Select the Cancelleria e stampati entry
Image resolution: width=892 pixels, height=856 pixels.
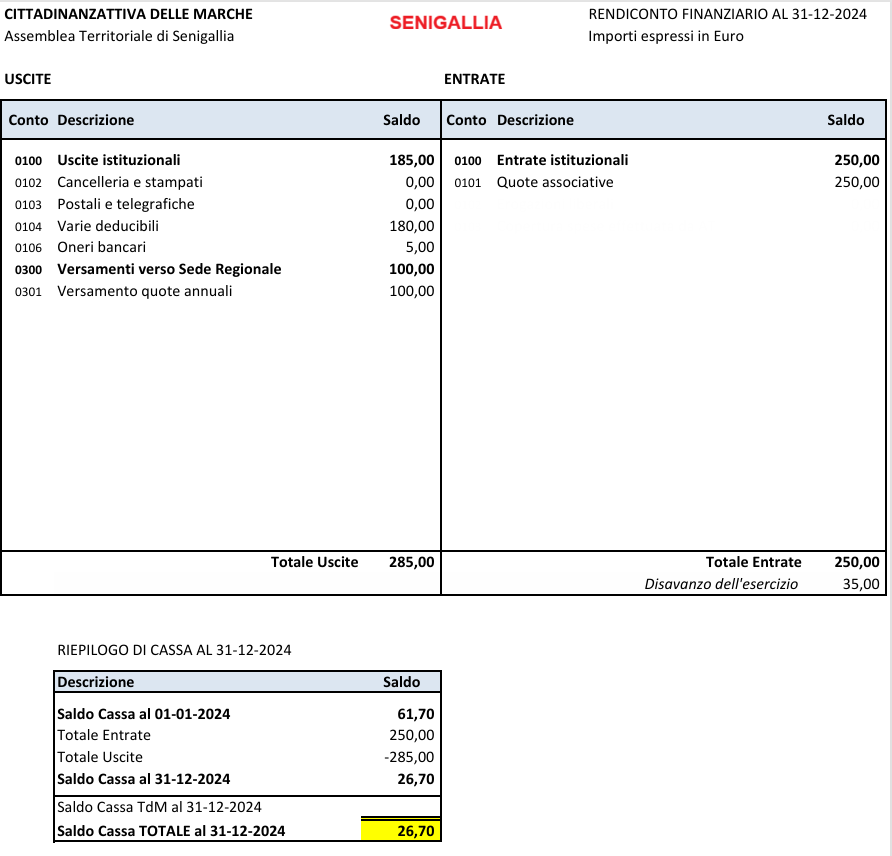tap(129, 182)
